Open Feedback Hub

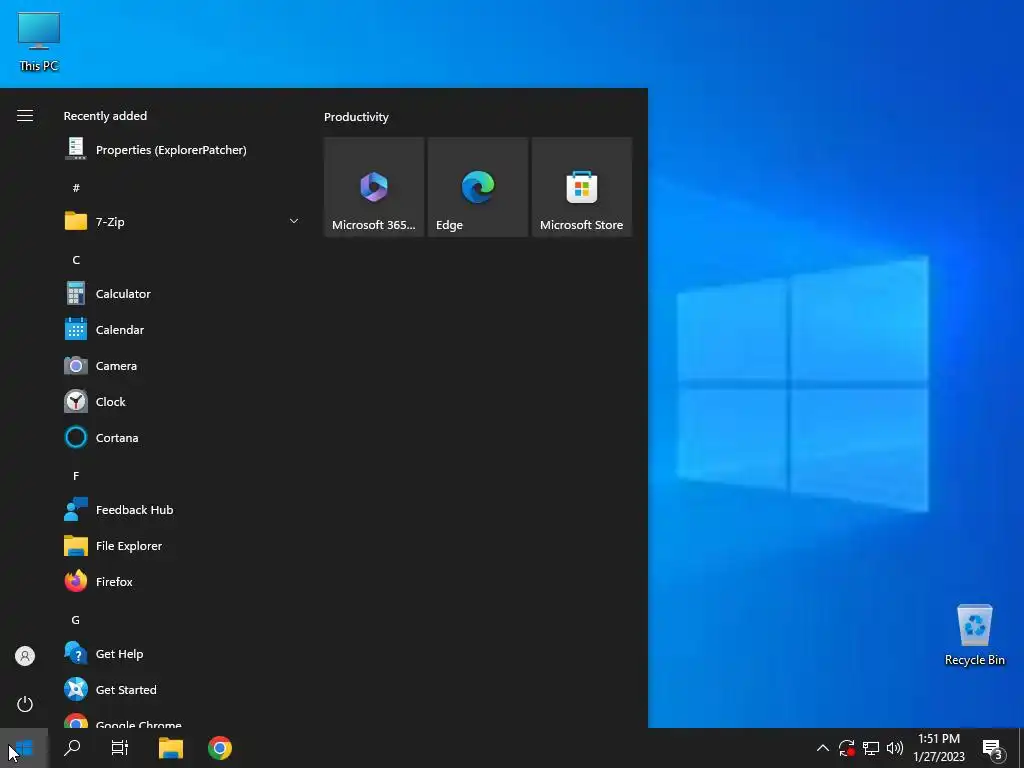[x=182, y=509]
